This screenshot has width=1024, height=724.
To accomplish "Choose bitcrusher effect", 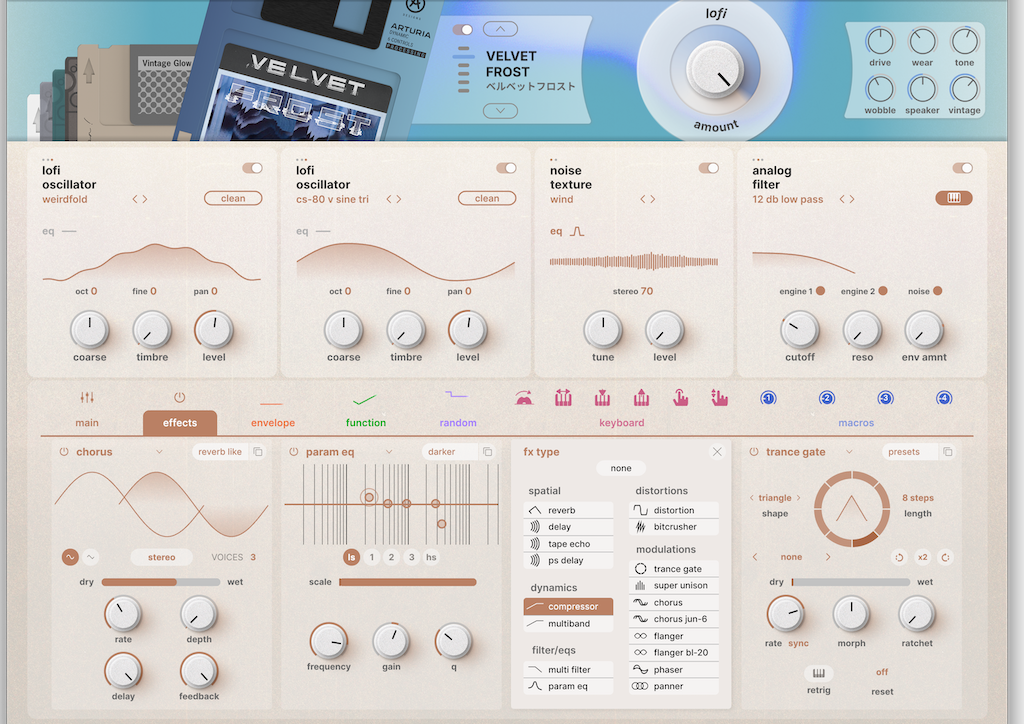I will pyautogui.click(x=674, y=527).
